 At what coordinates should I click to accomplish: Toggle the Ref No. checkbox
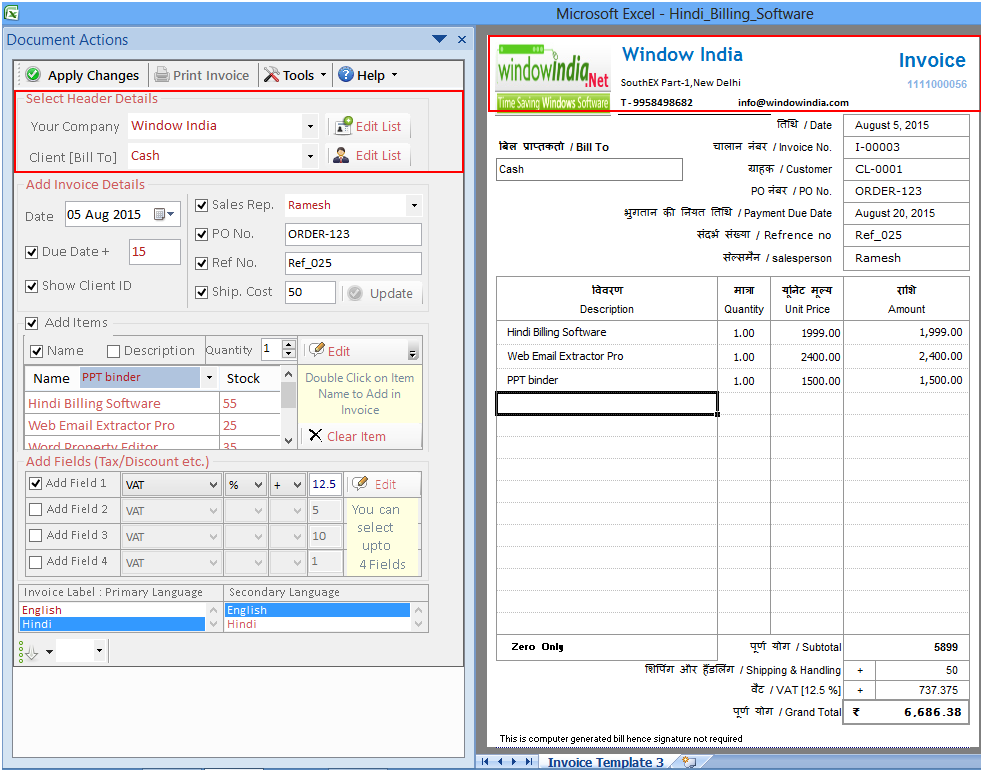tap(201, 263)
